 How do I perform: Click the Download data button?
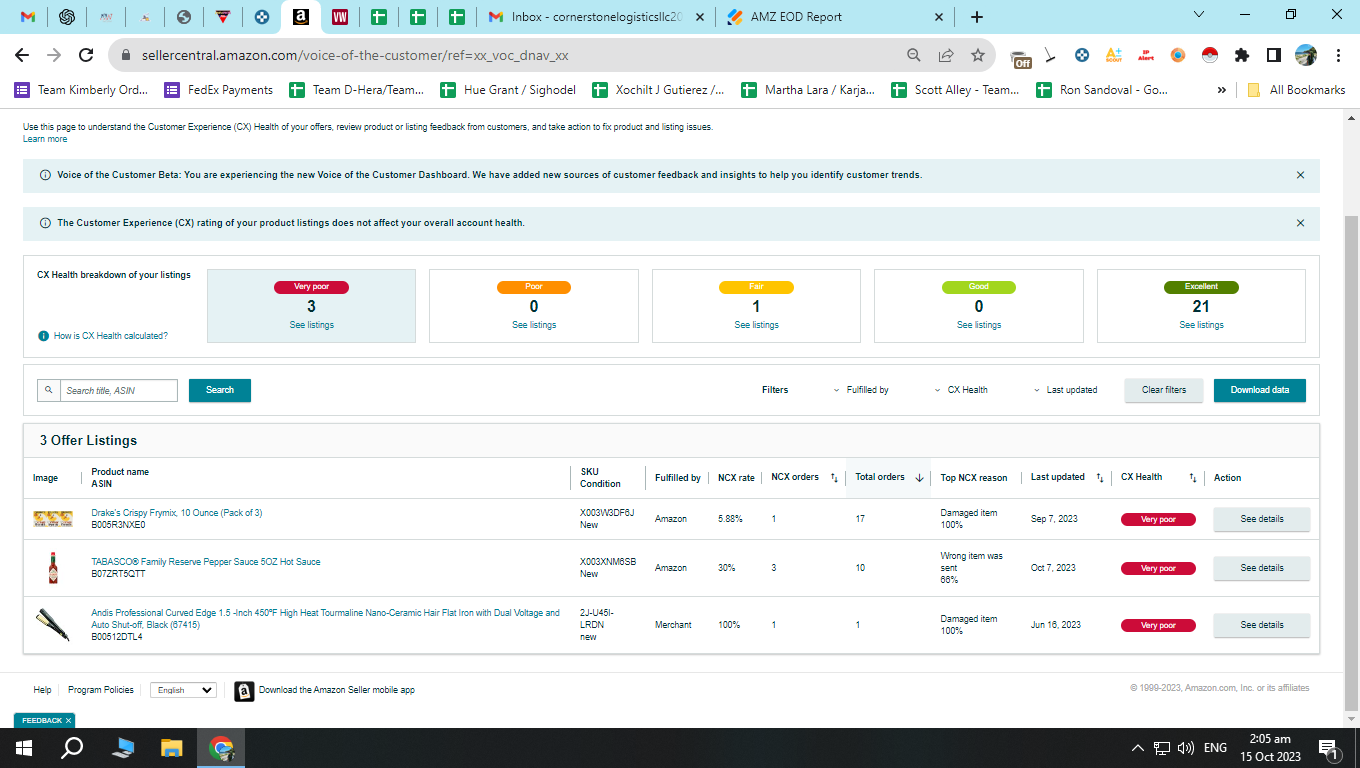[x=1260, y=390]
